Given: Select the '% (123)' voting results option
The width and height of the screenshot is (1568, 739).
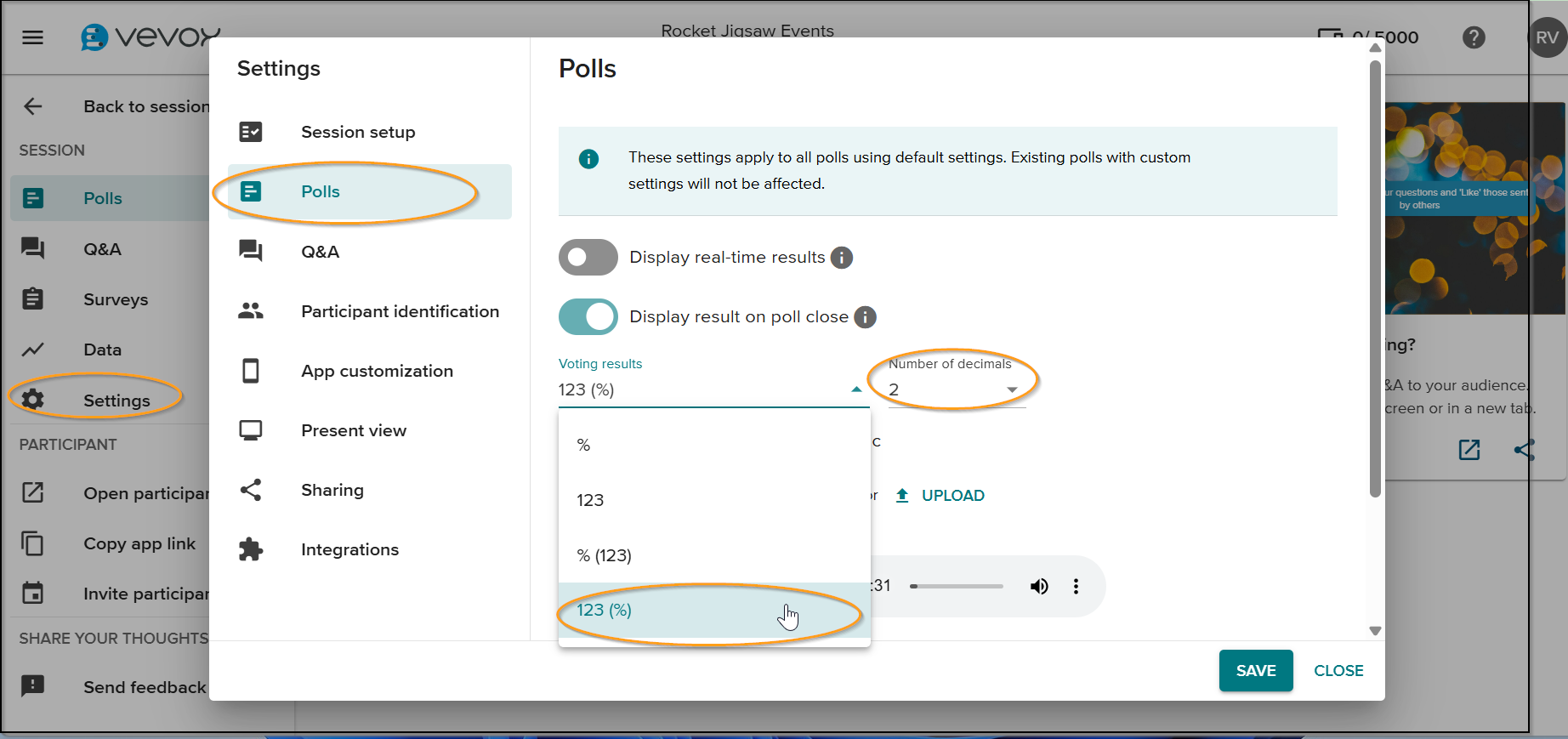Looking at the screenshot, I should 604,555.
